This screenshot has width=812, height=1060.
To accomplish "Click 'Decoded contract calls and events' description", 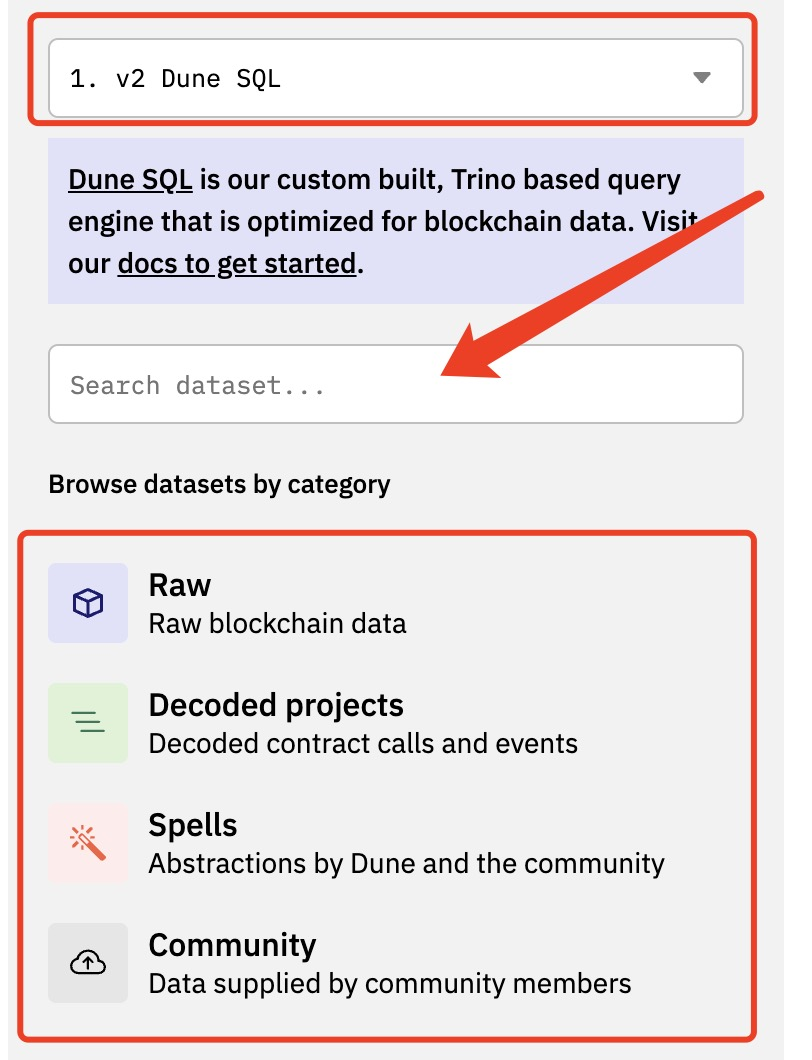I will [363, 744].
